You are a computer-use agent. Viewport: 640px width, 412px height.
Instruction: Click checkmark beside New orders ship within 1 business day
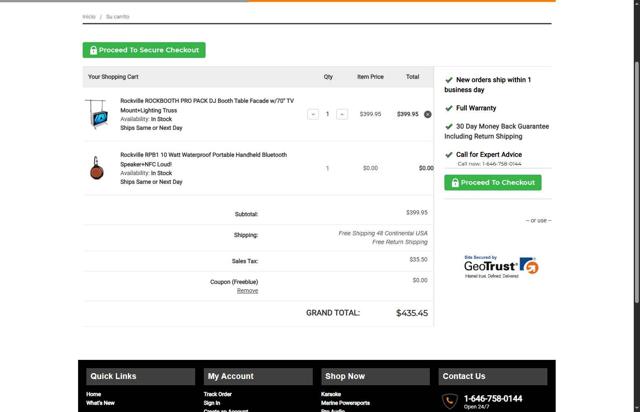pyautogui.click(x=449, y=80)
